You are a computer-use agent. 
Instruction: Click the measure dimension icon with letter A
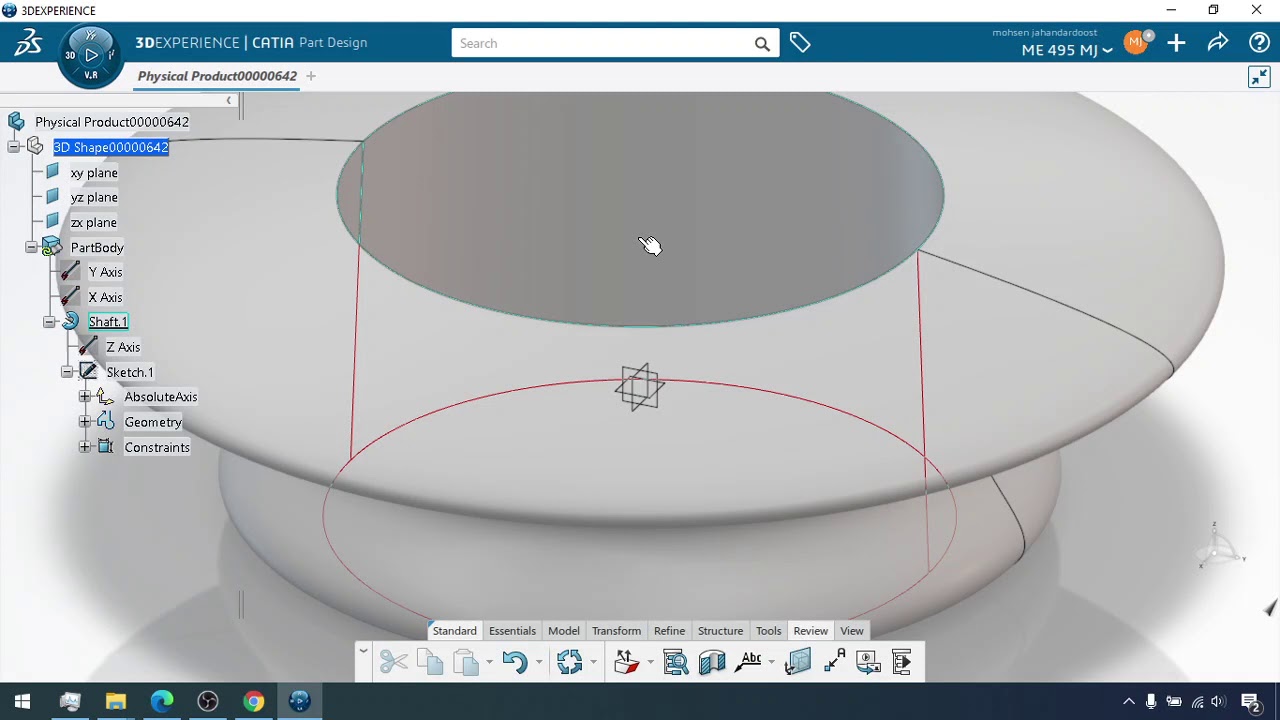pos(835,661)
